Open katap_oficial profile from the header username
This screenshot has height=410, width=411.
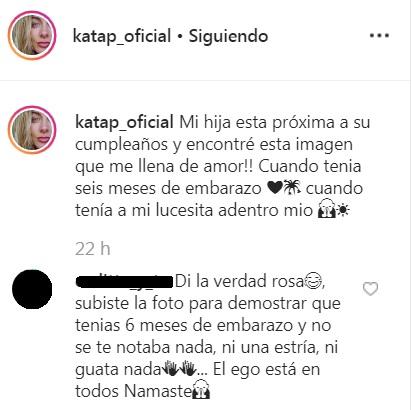[122, 36]
